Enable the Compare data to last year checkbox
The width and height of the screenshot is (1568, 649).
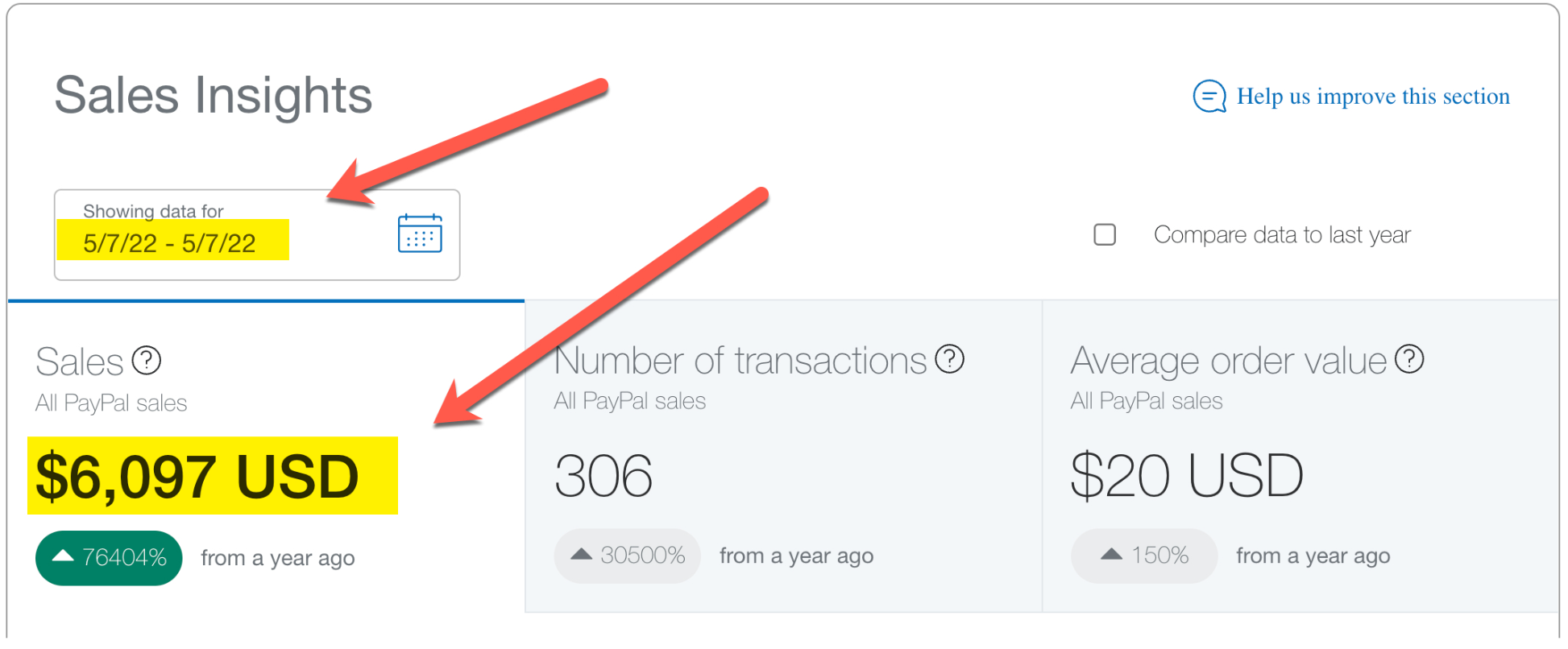pos(1105,234)
